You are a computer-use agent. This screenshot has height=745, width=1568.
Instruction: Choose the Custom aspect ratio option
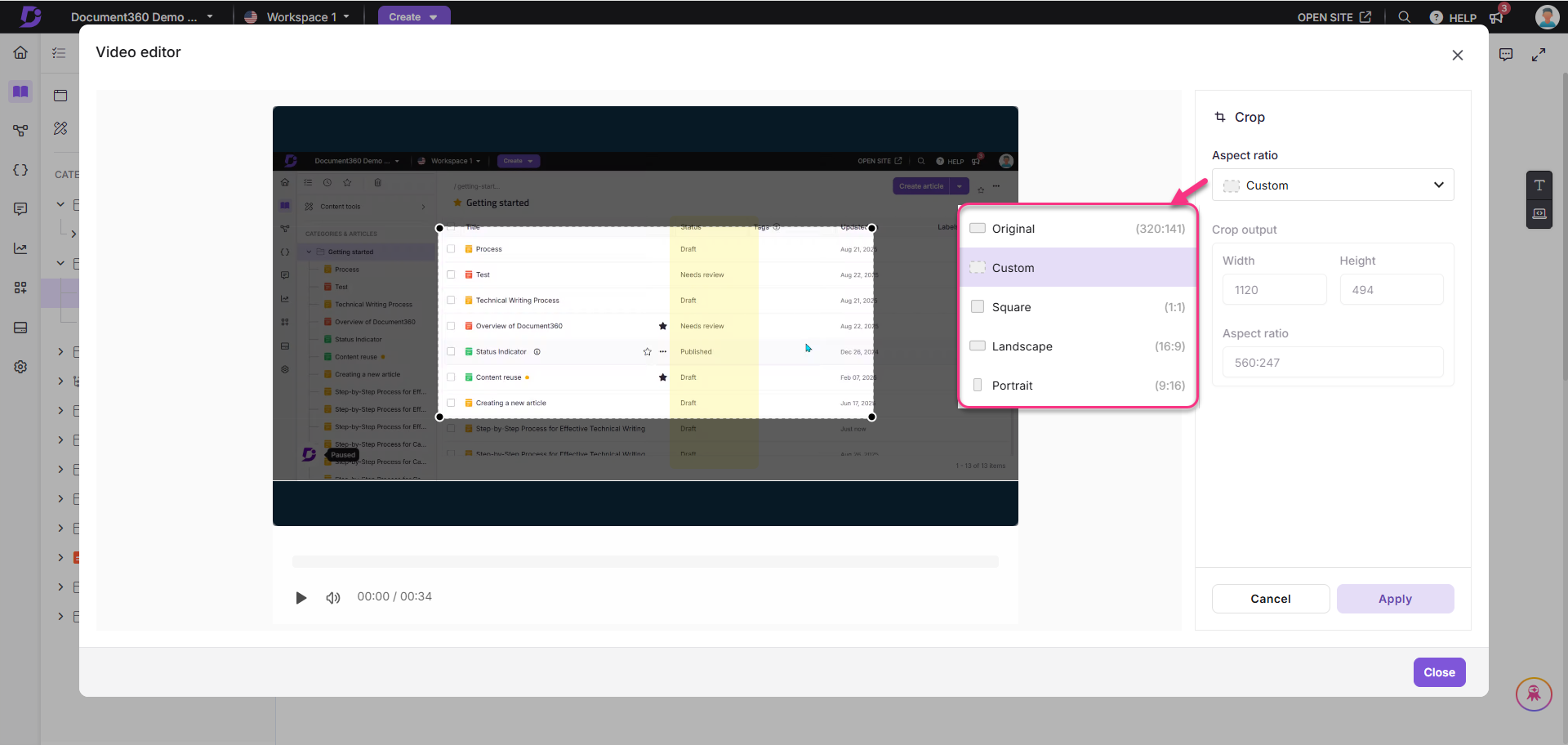coord(1078,268)
